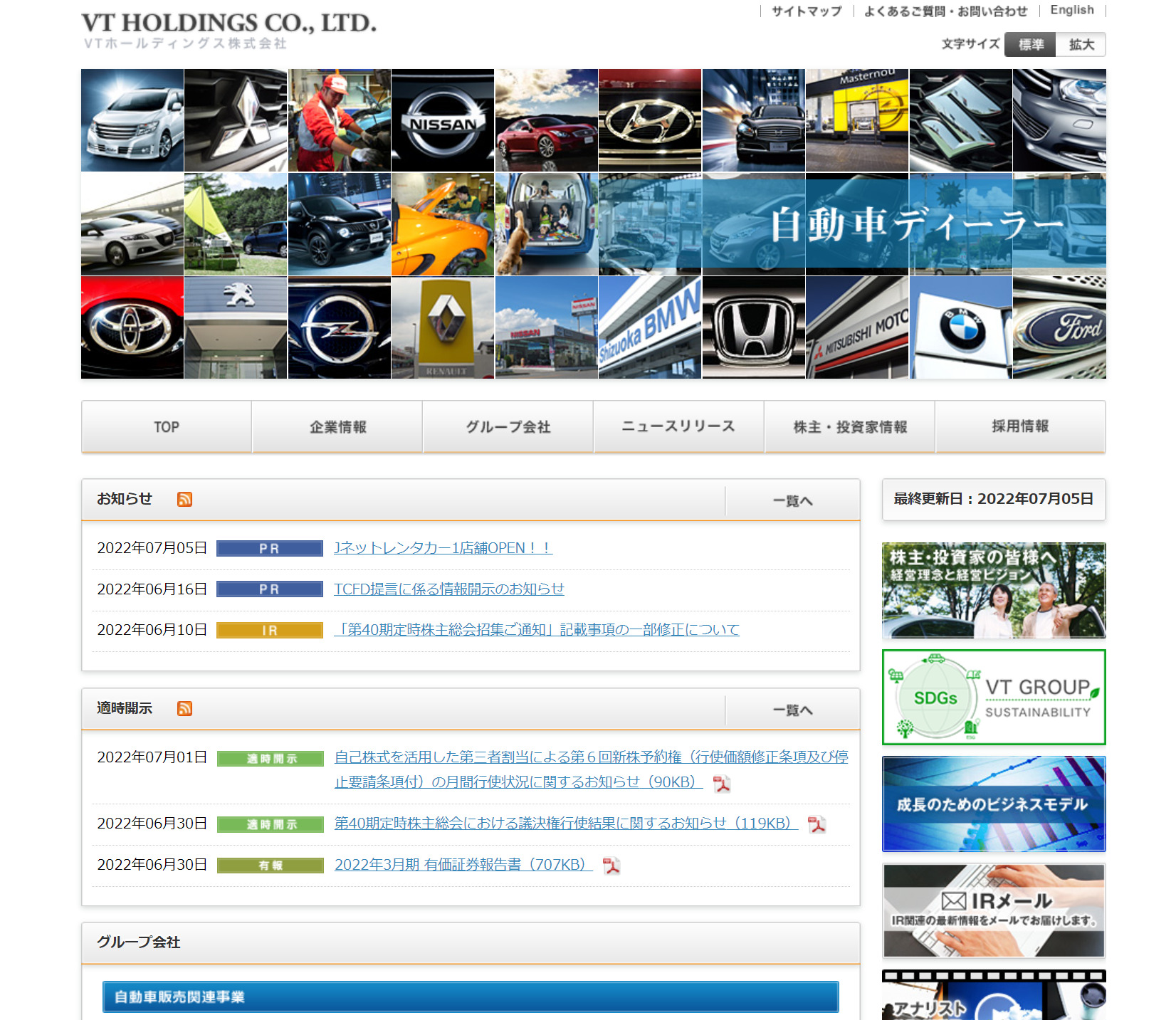
Task: Open the 企業情報 navigation tab
Action: [x=337, y=426]
